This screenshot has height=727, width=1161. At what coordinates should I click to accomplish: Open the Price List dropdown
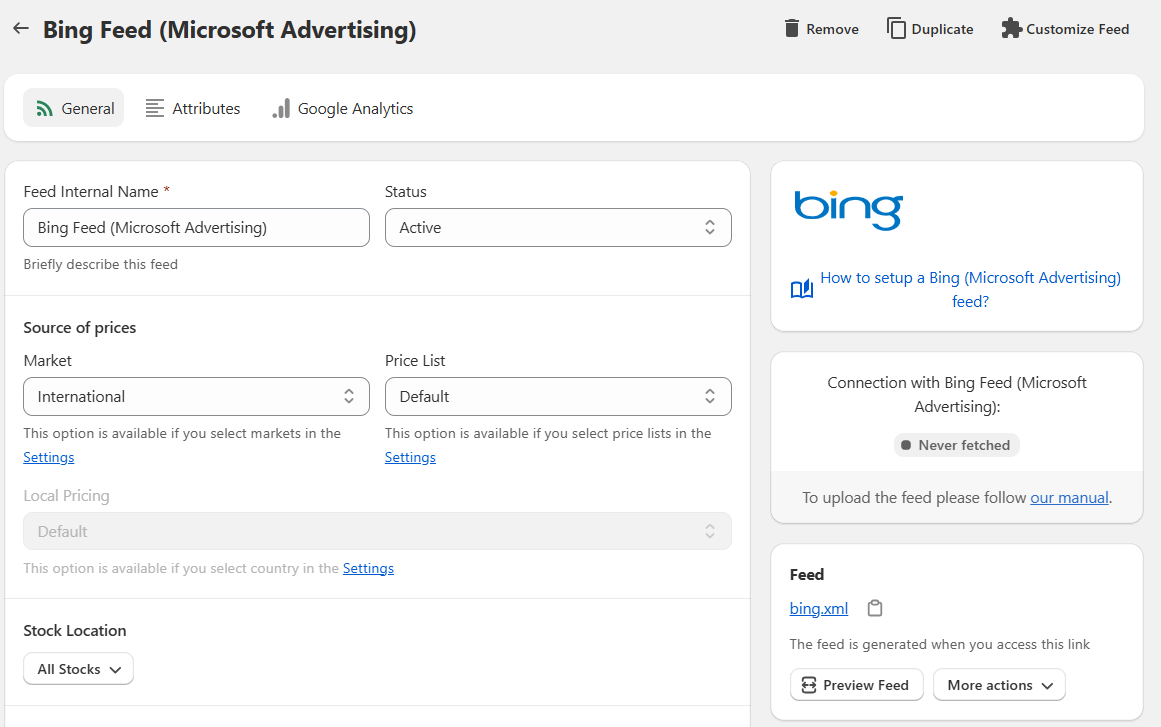point(558,396)
